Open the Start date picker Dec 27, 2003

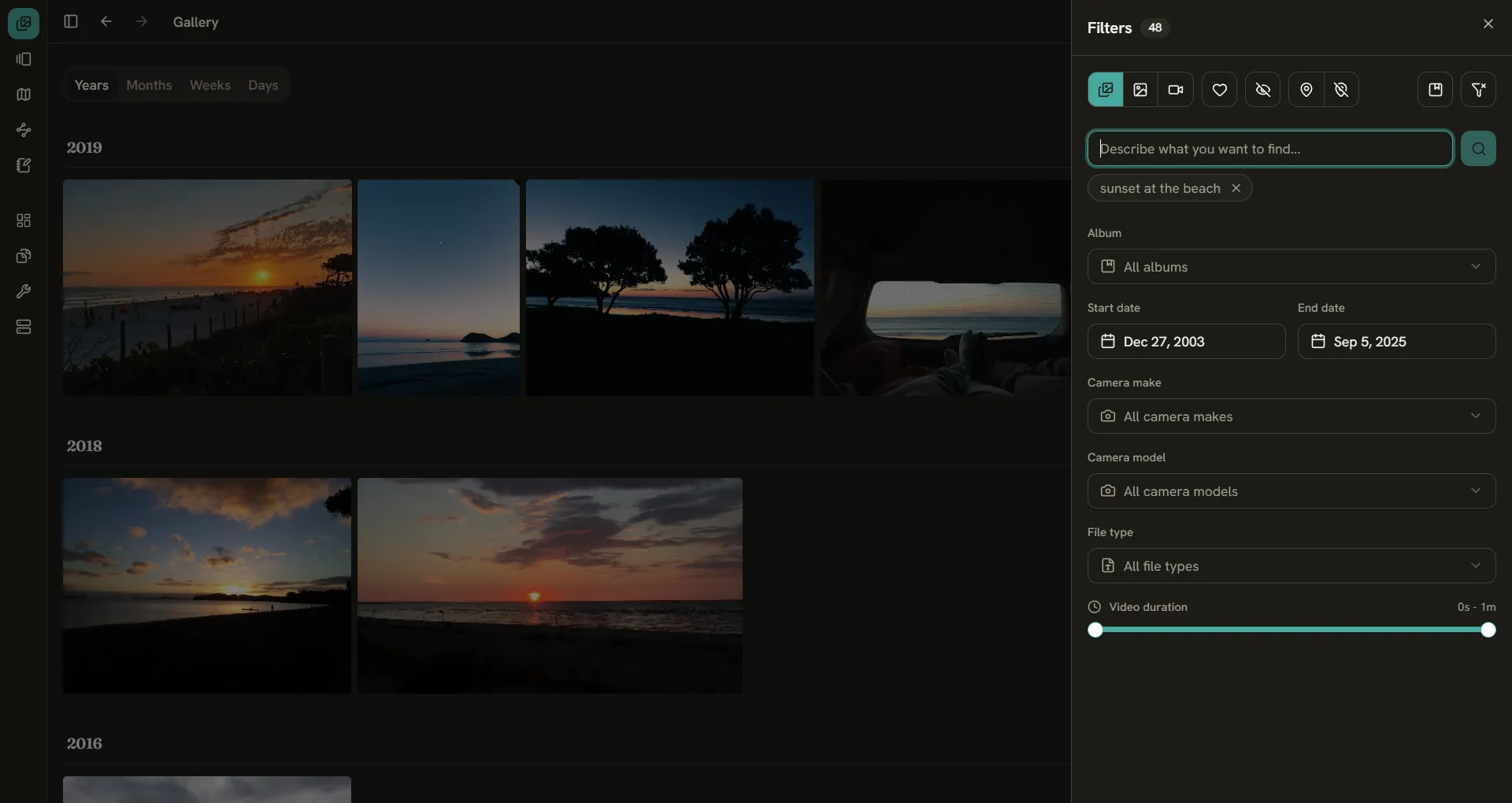tap(1186, 342)
